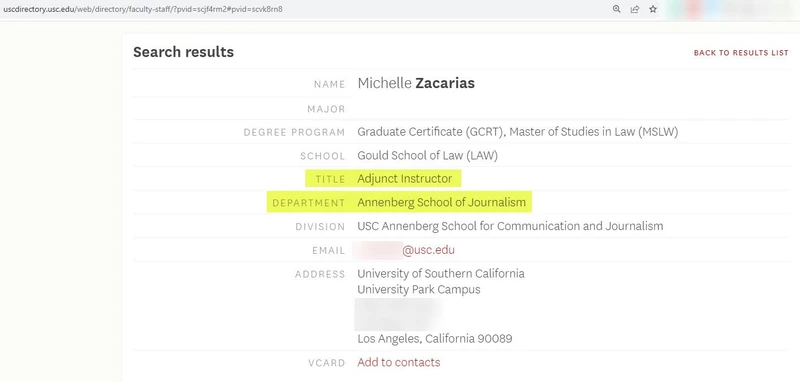This screenshot has width=800, height=382.
Task: Click Graduate Certificate (GCRT) degree text
Action: [x=431, y=132]
